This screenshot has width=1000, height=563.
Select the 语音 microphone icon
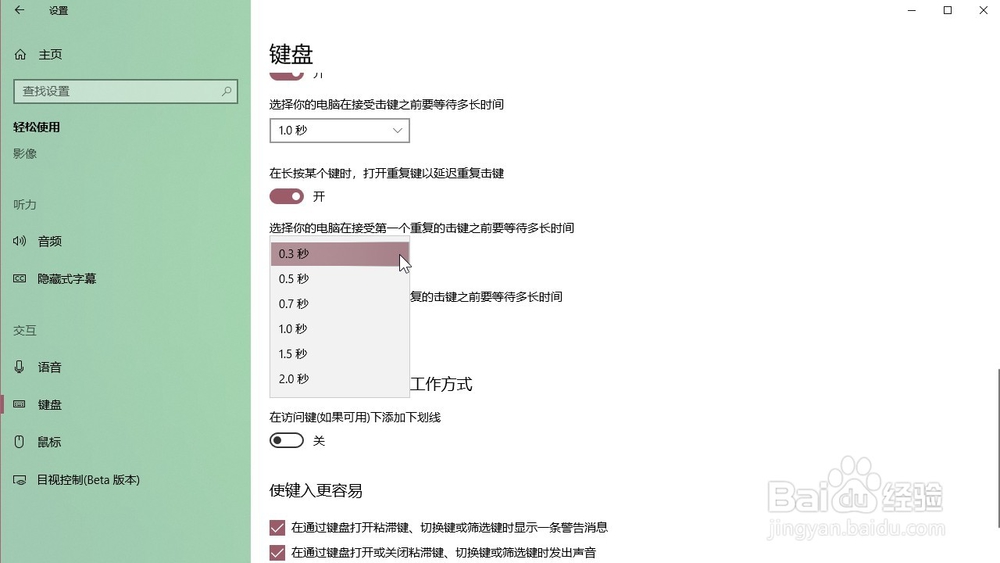(x=19, y=367)
